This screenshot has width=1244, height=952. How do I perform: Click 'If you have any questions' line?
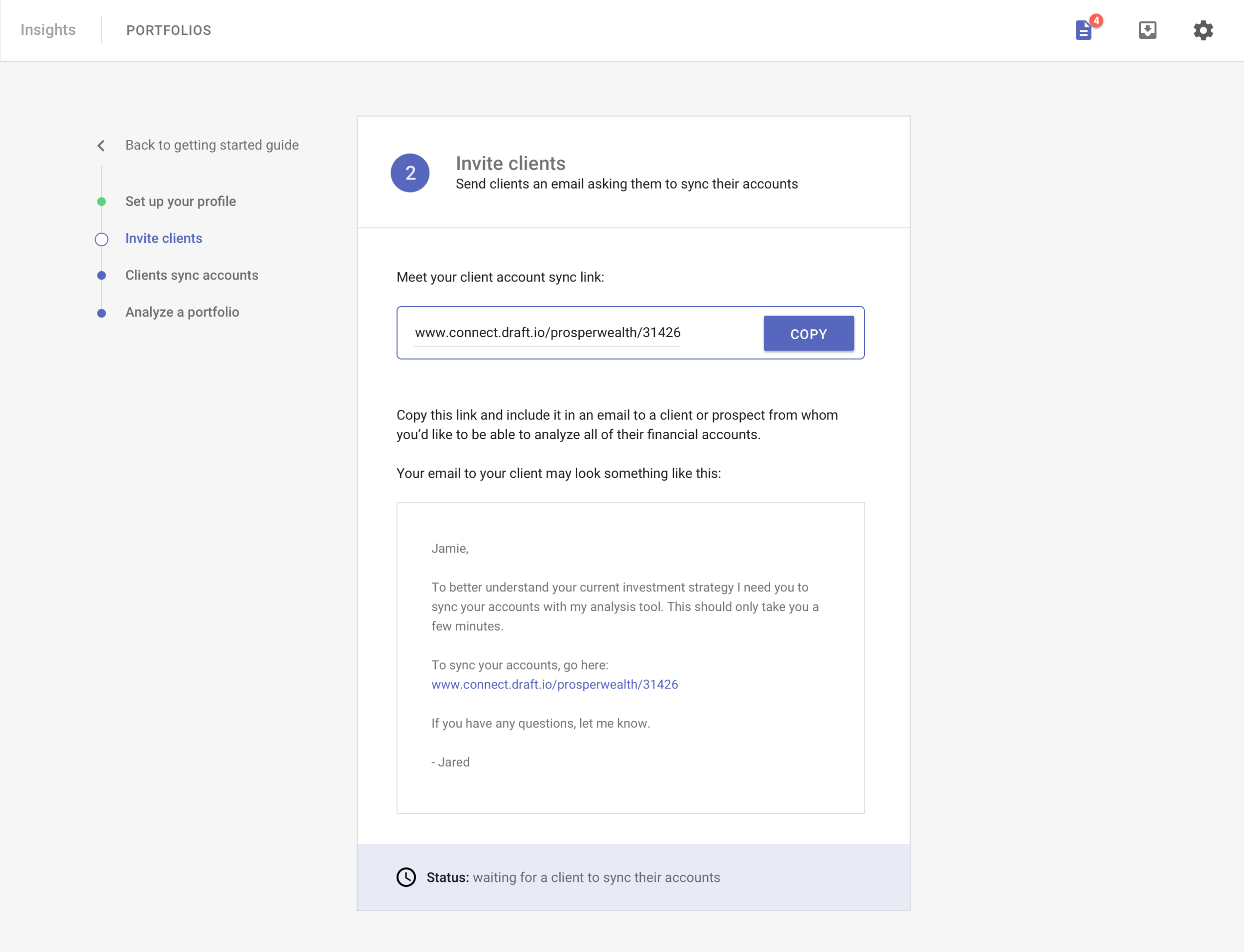[x=541, y=723]
